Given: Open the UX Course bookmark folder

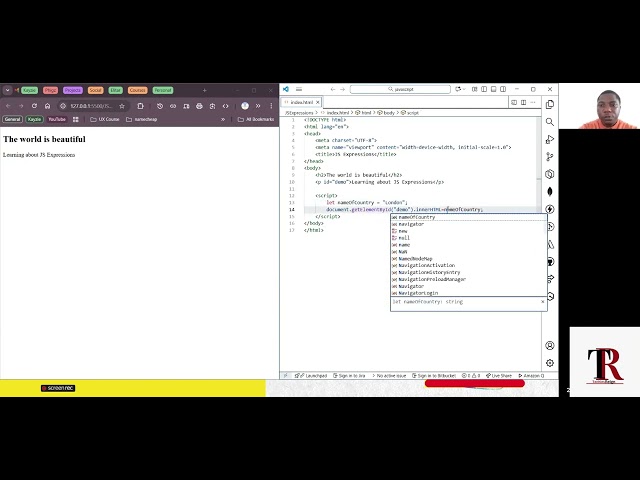Looking at the screenshot, I should click(105, 120).
